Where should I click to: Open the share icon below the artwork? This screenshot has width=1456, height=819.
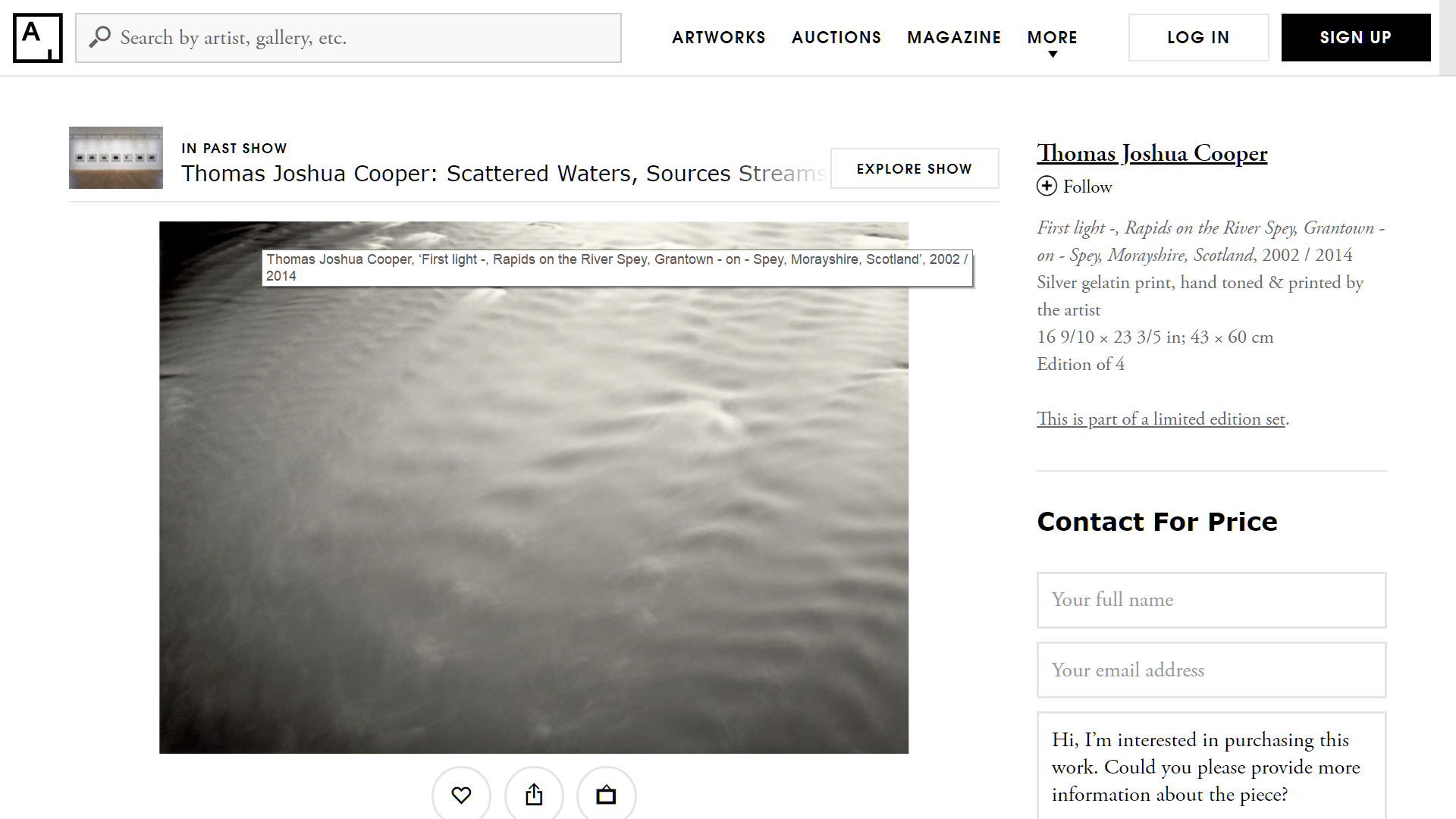tap(534, 795)
